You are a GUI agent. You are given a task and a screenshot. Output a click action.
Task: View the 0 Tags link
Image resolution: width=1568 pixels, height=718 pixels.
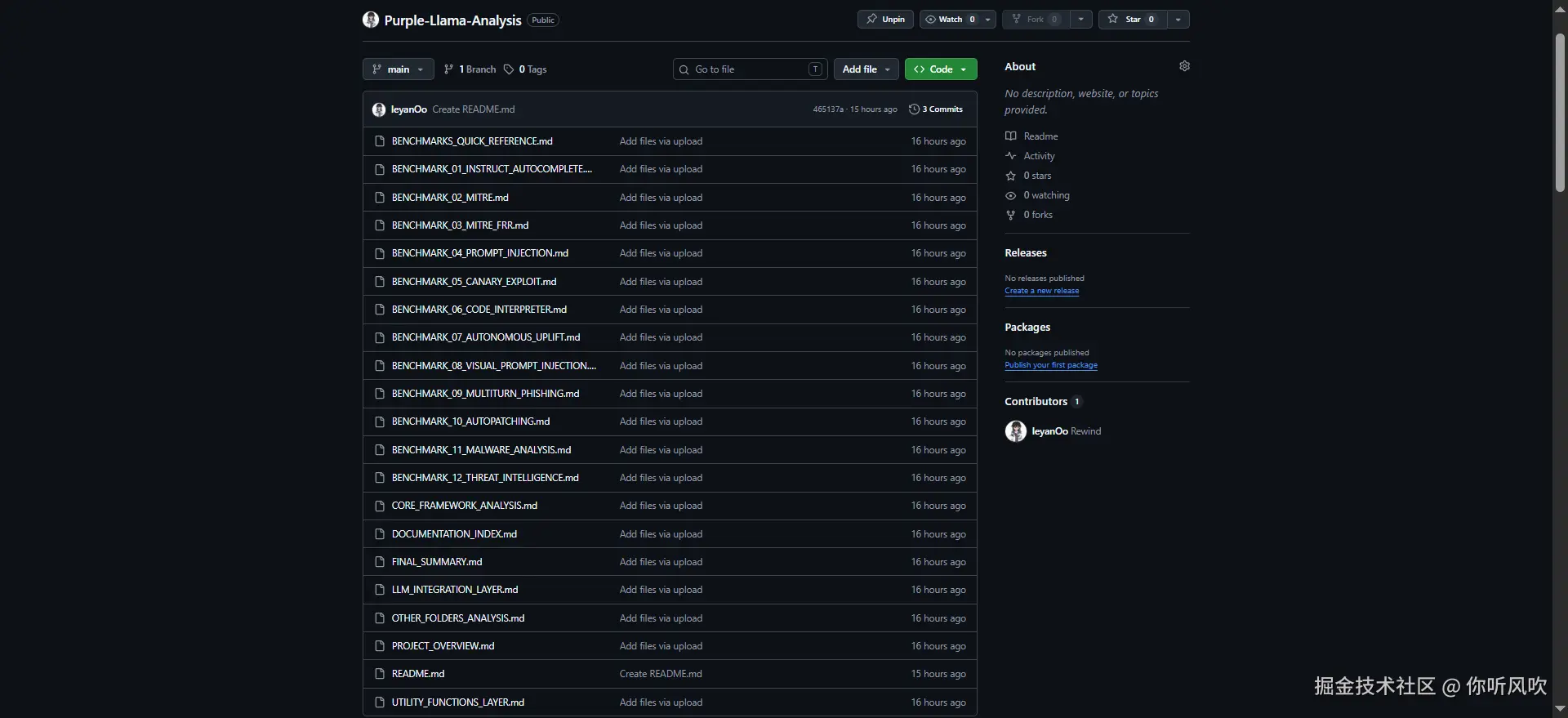click(x=525, y=69)
